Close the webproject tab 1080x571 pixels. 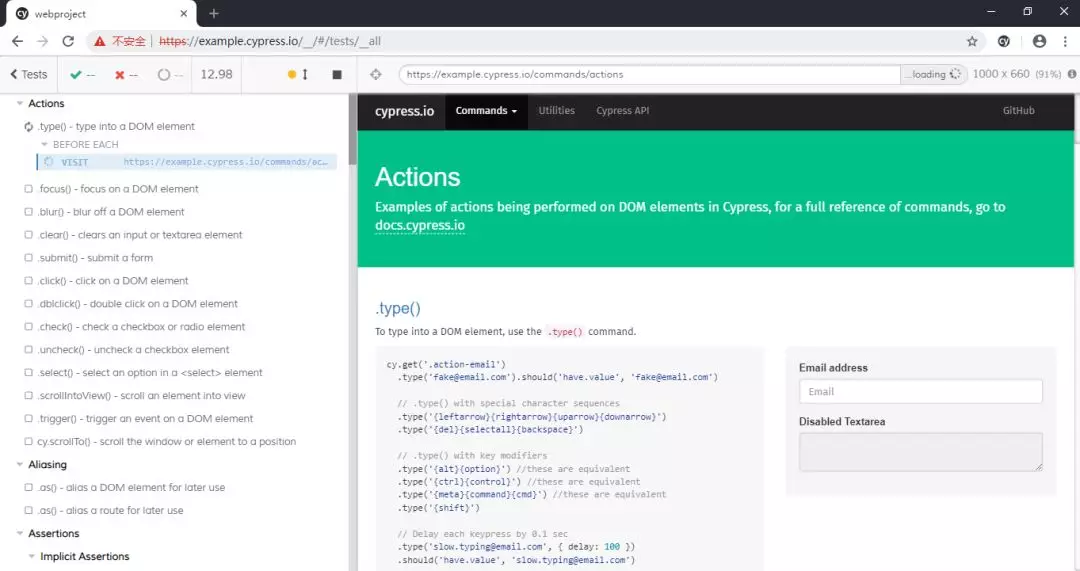[183, 13]
